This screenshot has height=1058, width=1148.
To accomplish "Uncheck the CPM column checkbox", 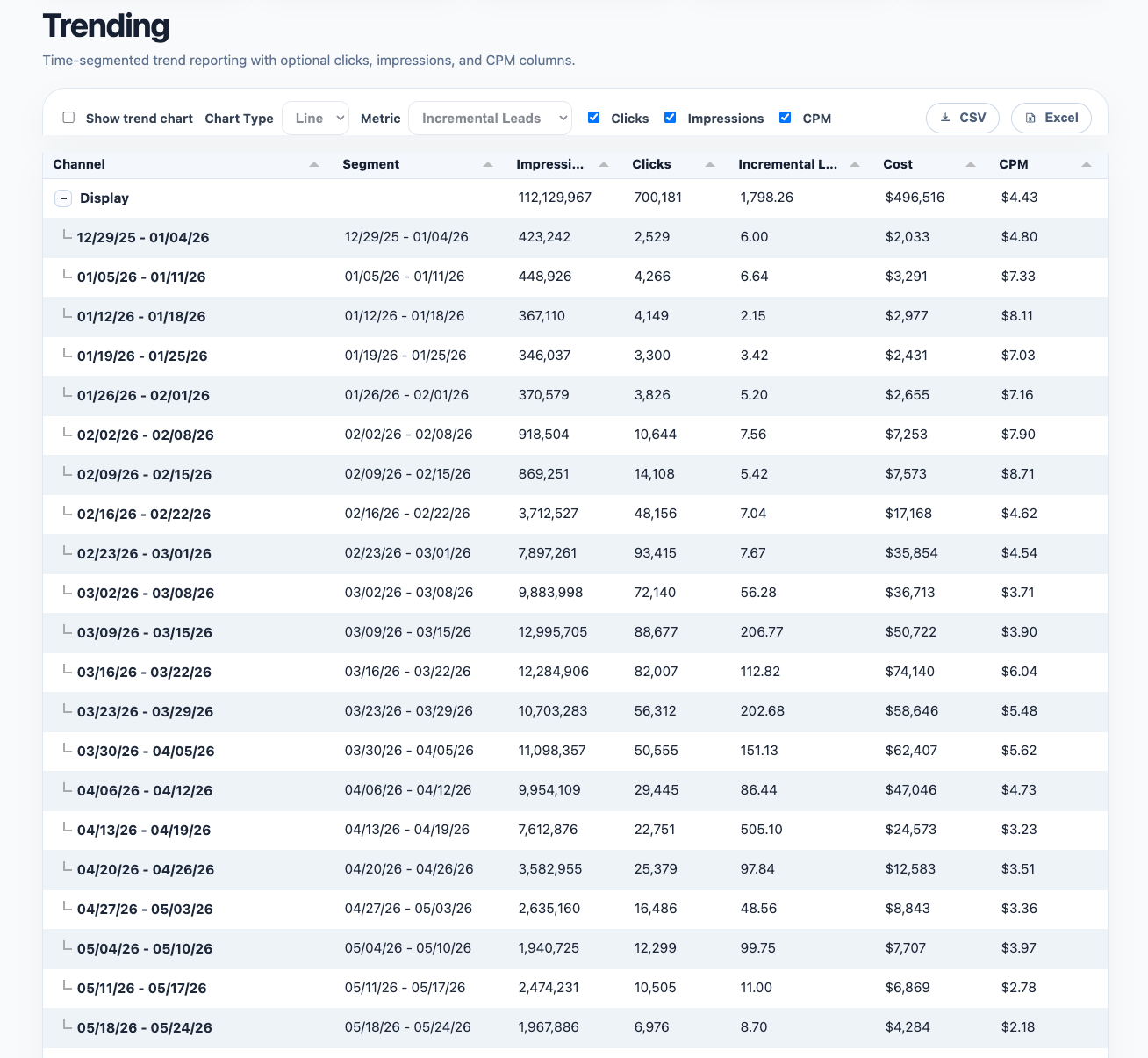I will click(786, 118).
